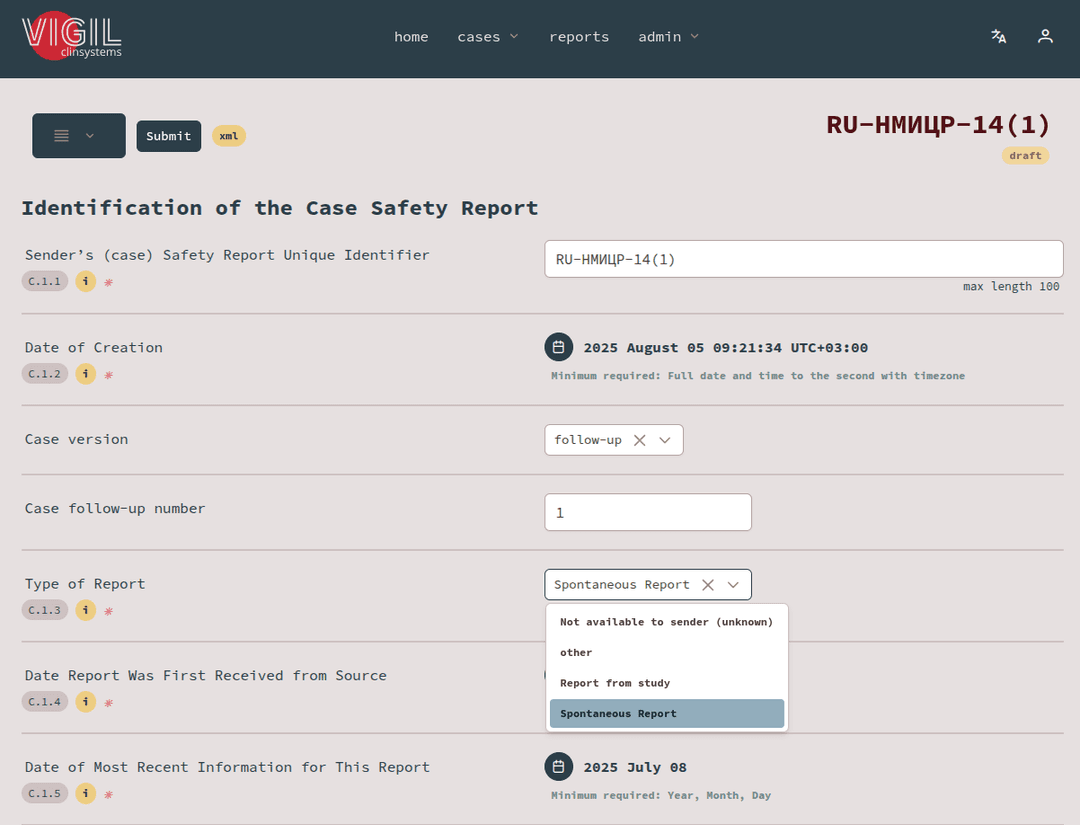Click 'Date Report Was First Received from Source' label
Image resolution: width=1080 pixels, height=825 pixels.
(205, 676)
